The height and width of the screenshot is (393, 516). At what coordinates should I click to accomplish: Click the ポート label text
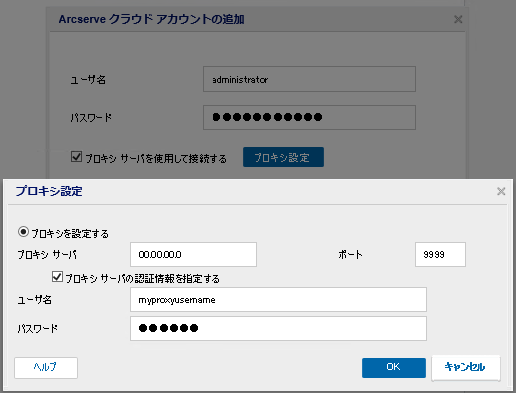click(350, 255)
